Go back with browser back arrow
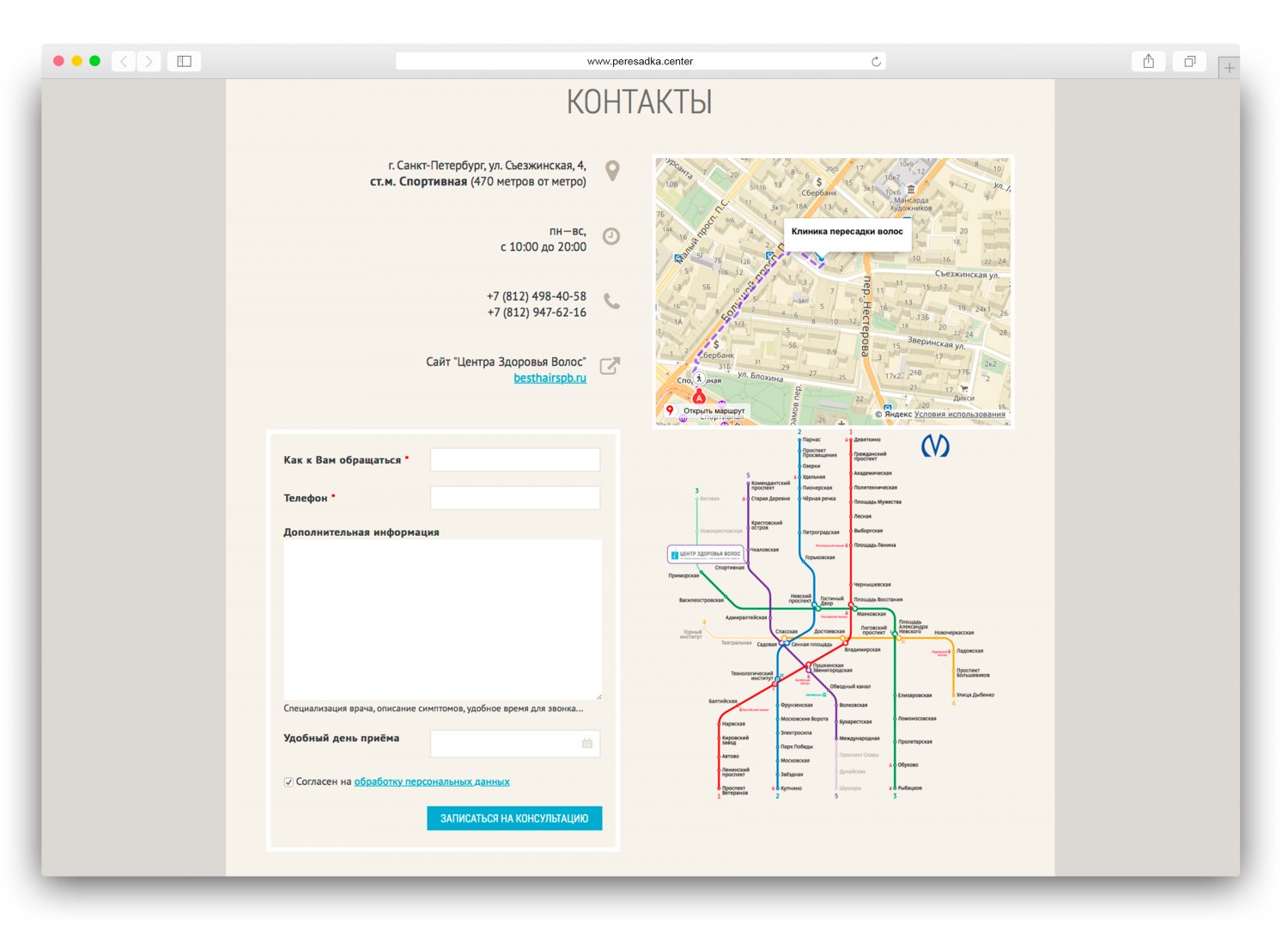Screen dimensions: 1288x930 [x=124, y=61]
